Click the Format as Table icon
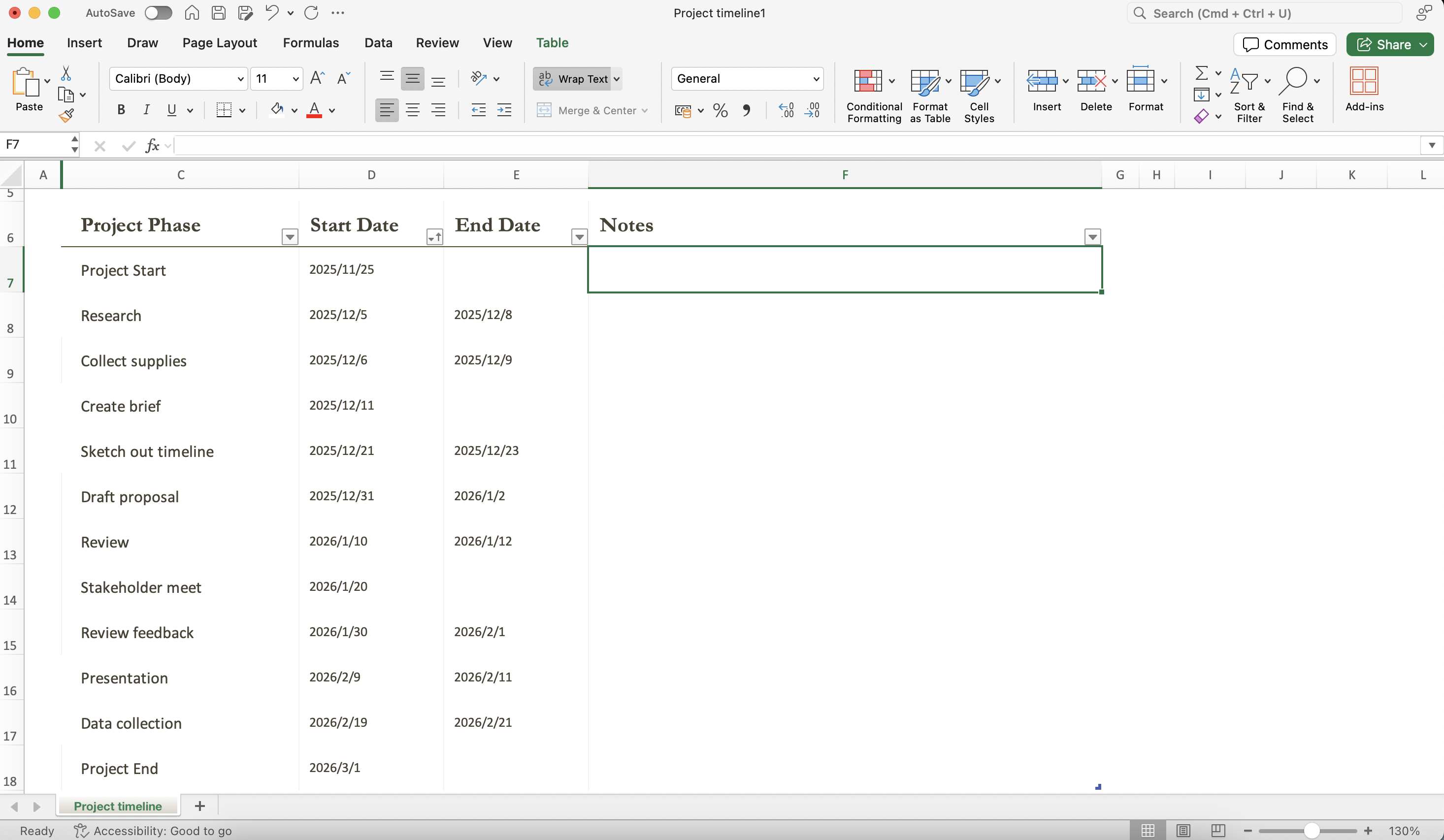The width and height of the screenshot is (1444, 840). click(925, 82)
